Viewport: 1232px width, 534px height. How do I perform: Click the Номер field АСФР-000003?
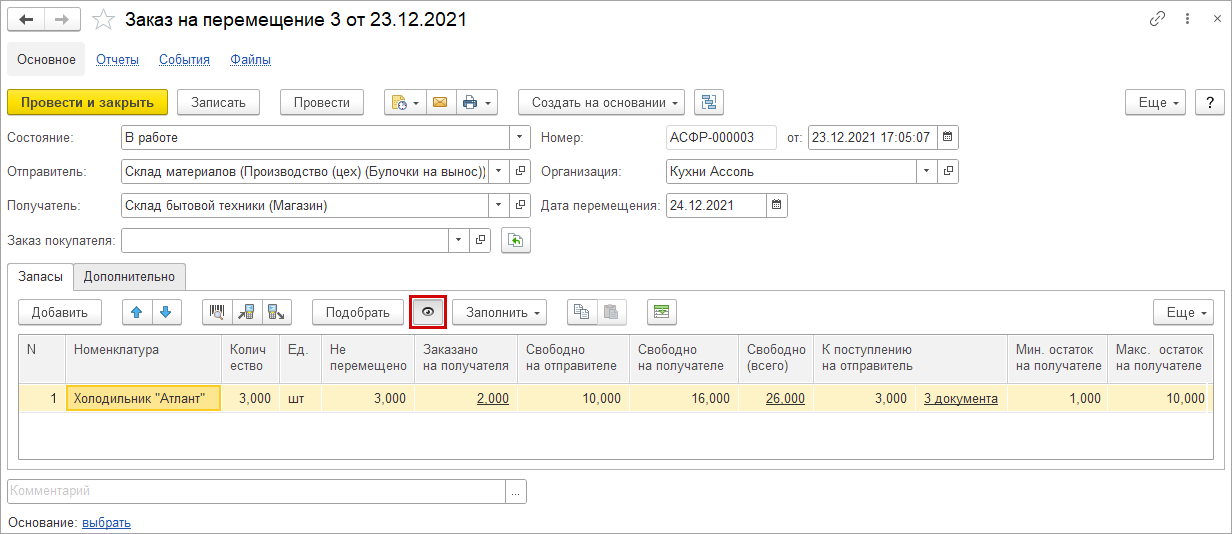(722, 137)
